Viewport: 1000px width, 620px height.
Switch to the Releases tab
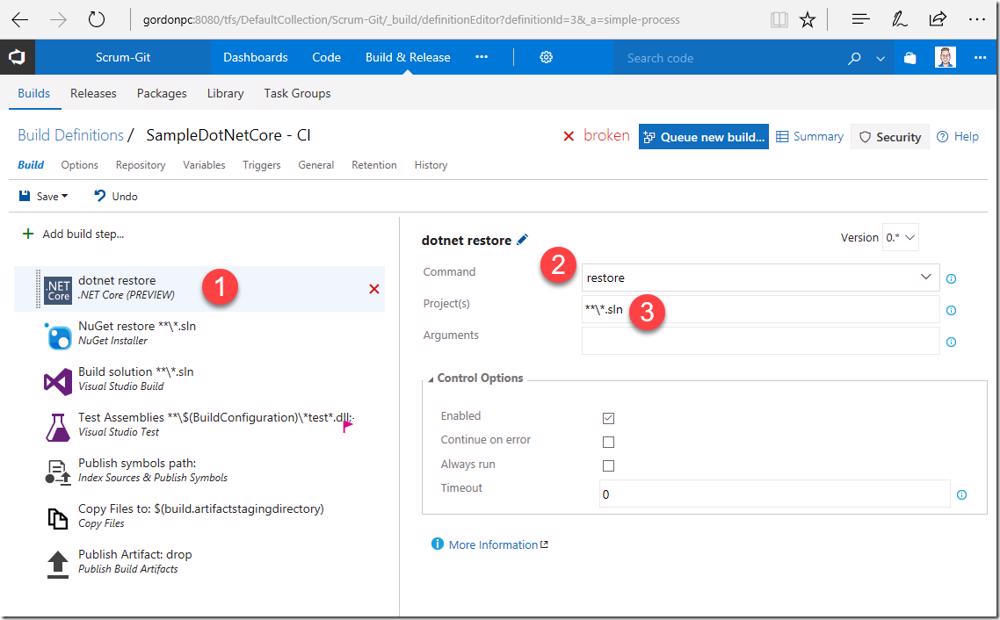point(93,93)
